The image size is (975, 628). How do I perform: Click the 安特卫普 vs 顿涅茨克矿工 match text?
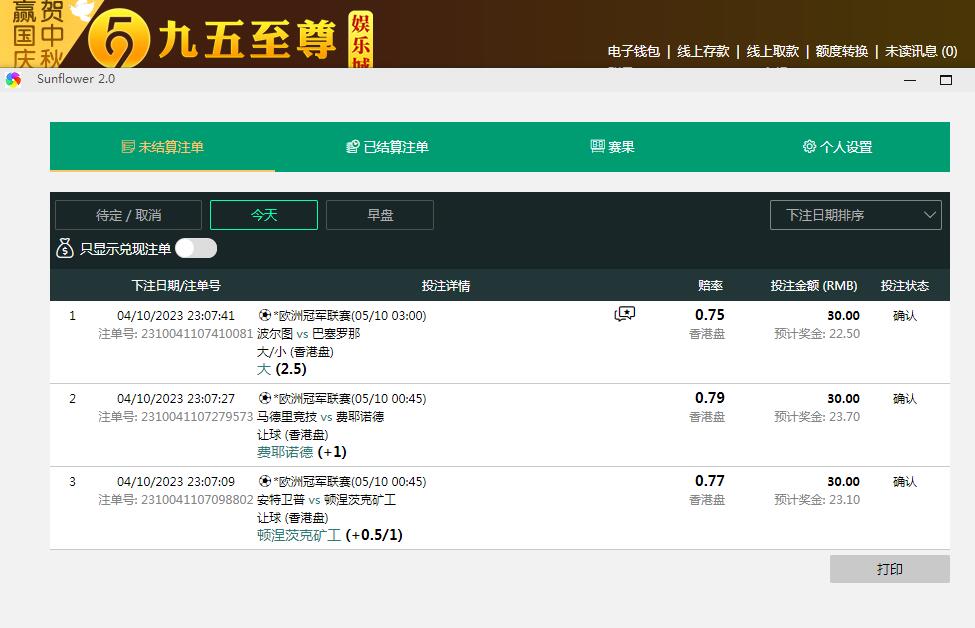tap(326, 500)
